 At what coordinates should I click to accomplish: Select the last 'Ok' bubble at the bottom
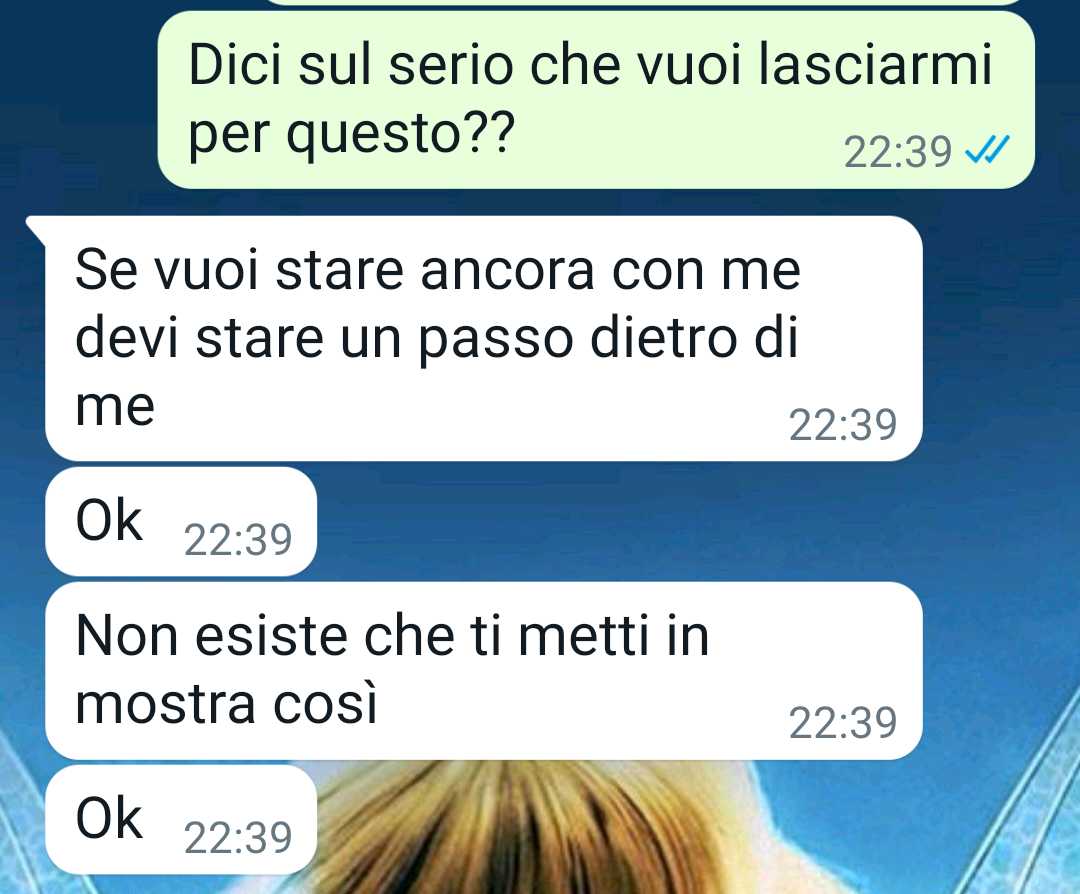coord(181,820)
